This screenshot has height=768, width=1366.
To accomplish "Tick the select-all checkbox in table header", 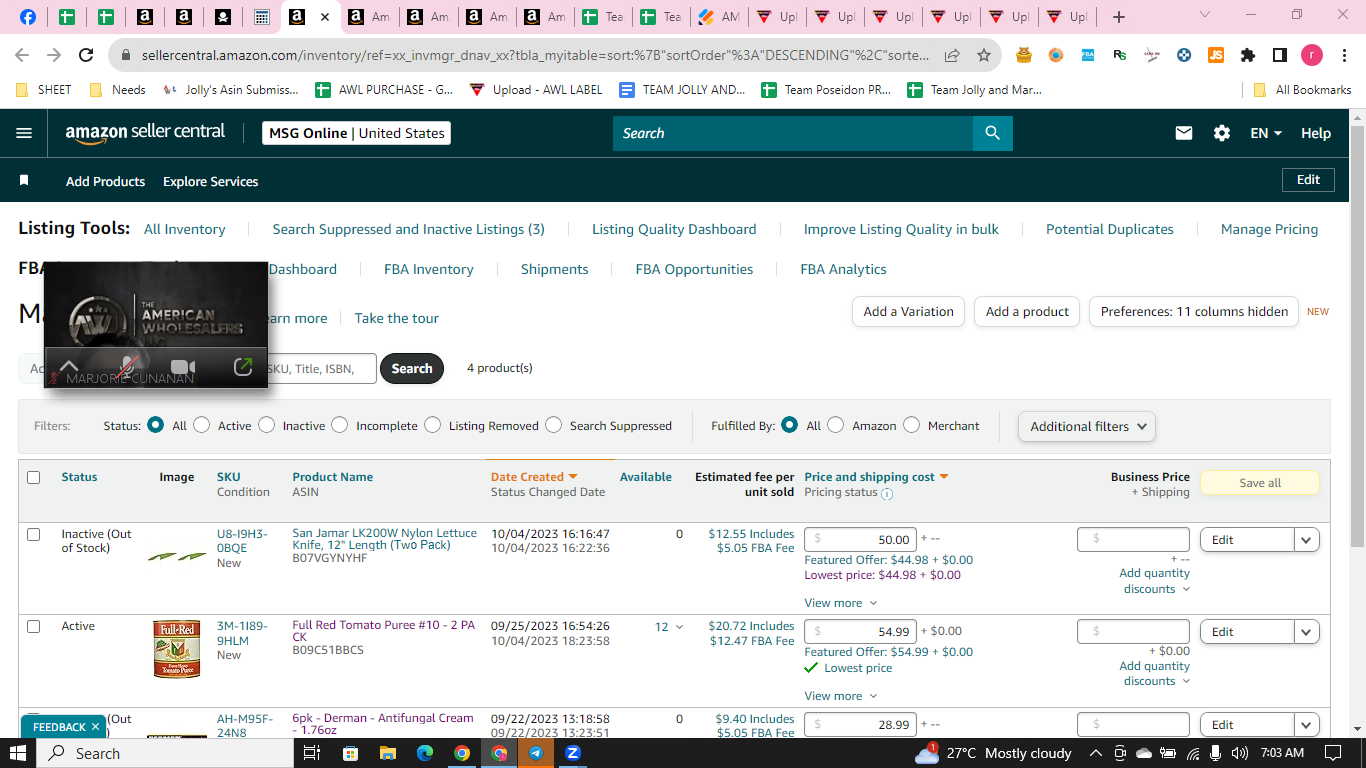I will click(33, 477).
